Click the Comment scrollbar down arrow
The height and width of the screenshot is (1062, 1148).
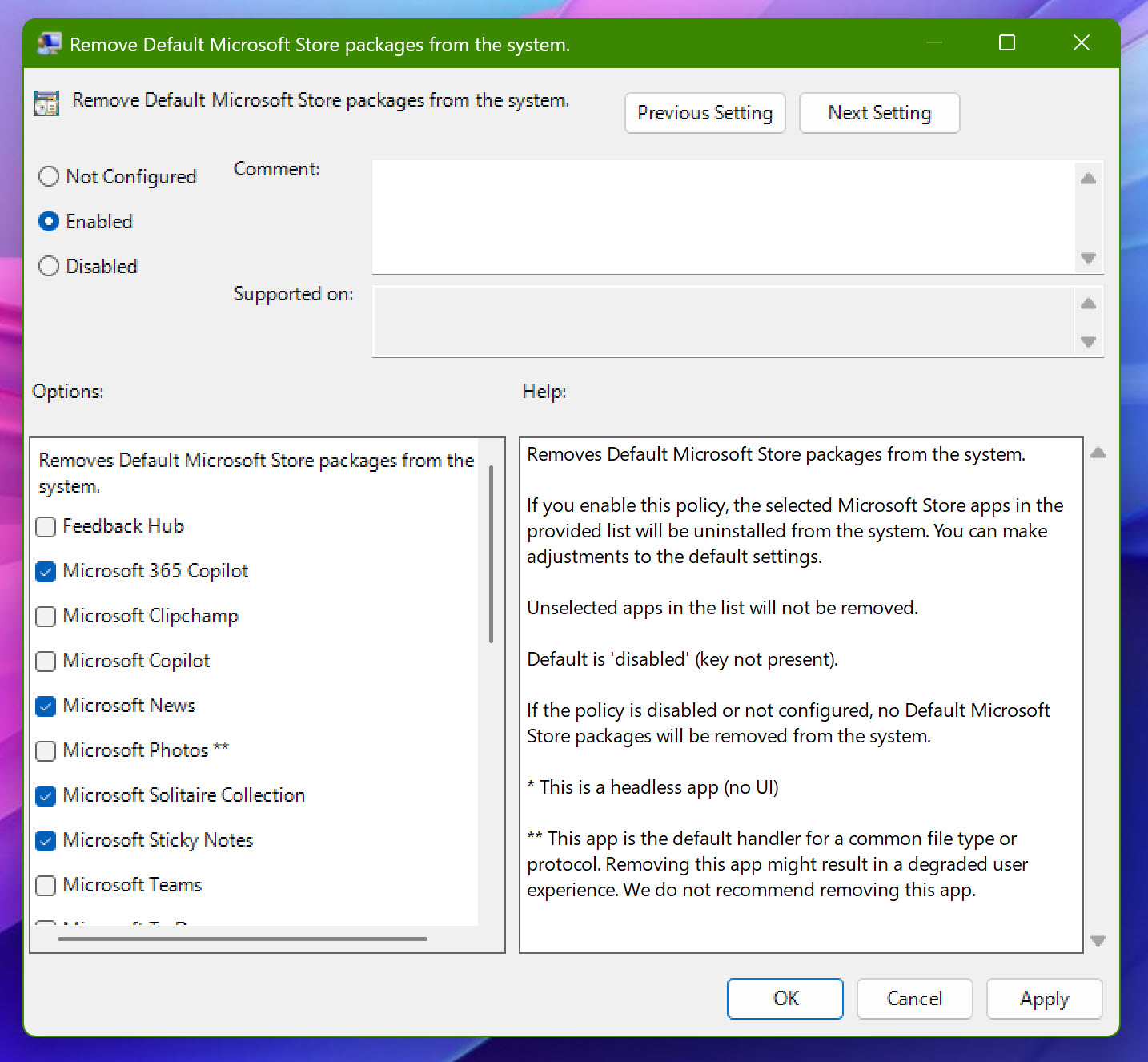coord(1087,259)
